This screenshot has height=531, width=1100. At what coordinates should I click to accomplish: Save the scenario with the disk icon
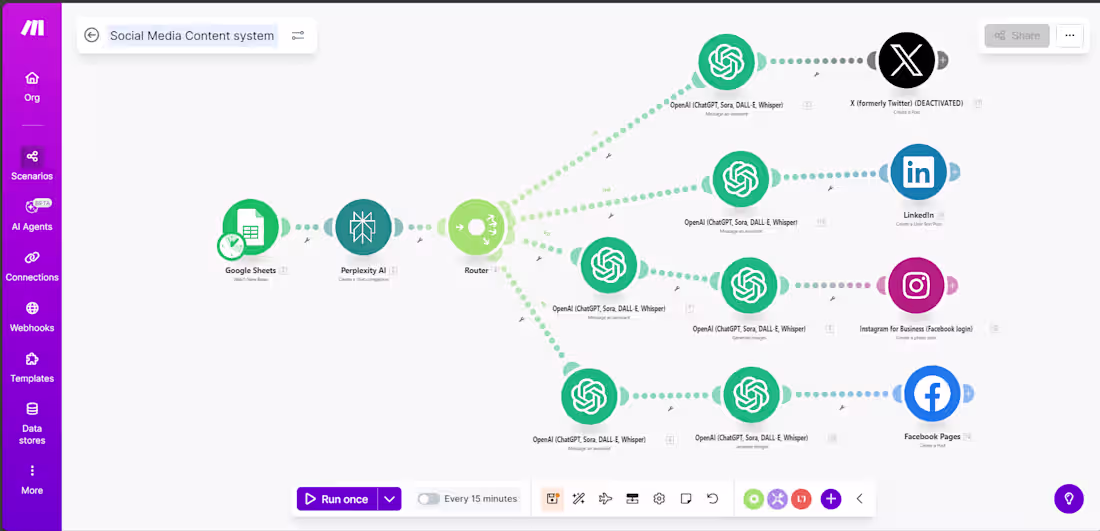click(x=552, y=499)
